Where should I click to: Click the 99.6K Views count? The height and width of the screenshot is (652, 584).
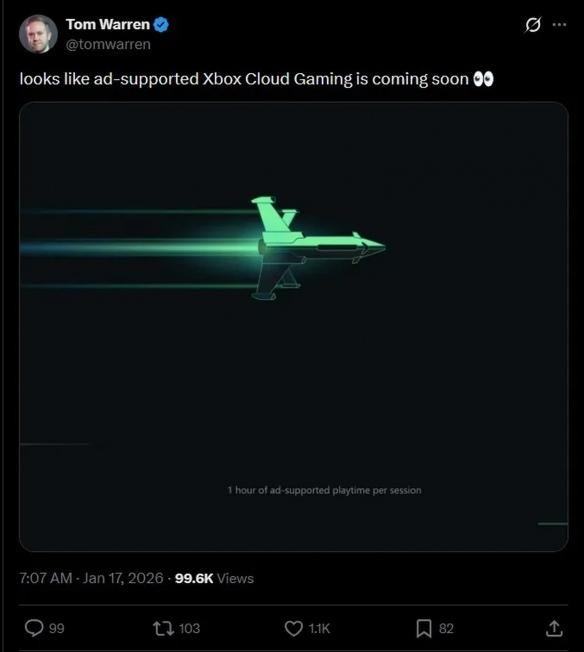tap(214, 578)
